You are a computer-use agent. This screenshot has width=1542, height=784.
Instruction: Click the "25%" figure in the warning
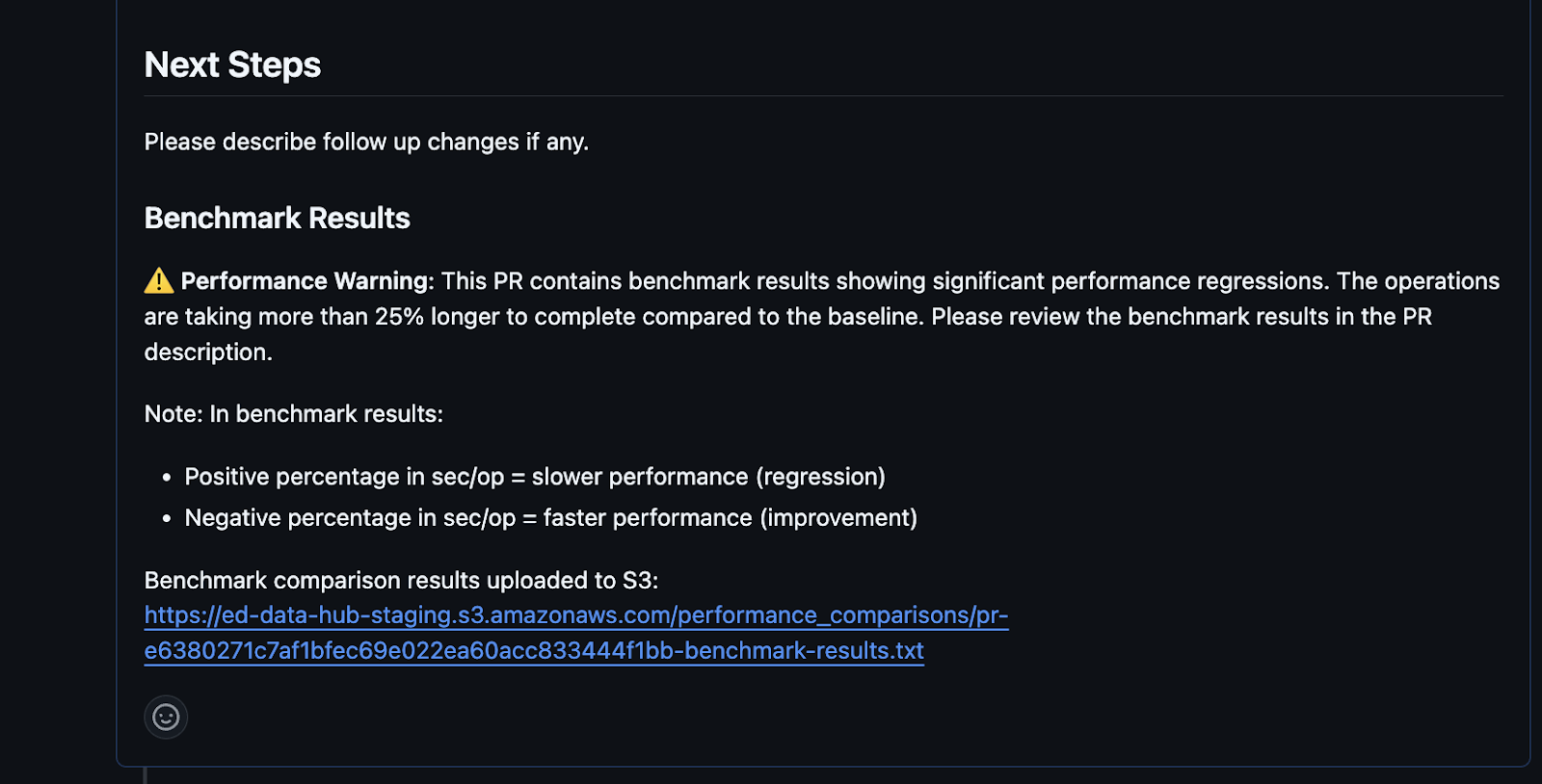(x=399, y=317)
